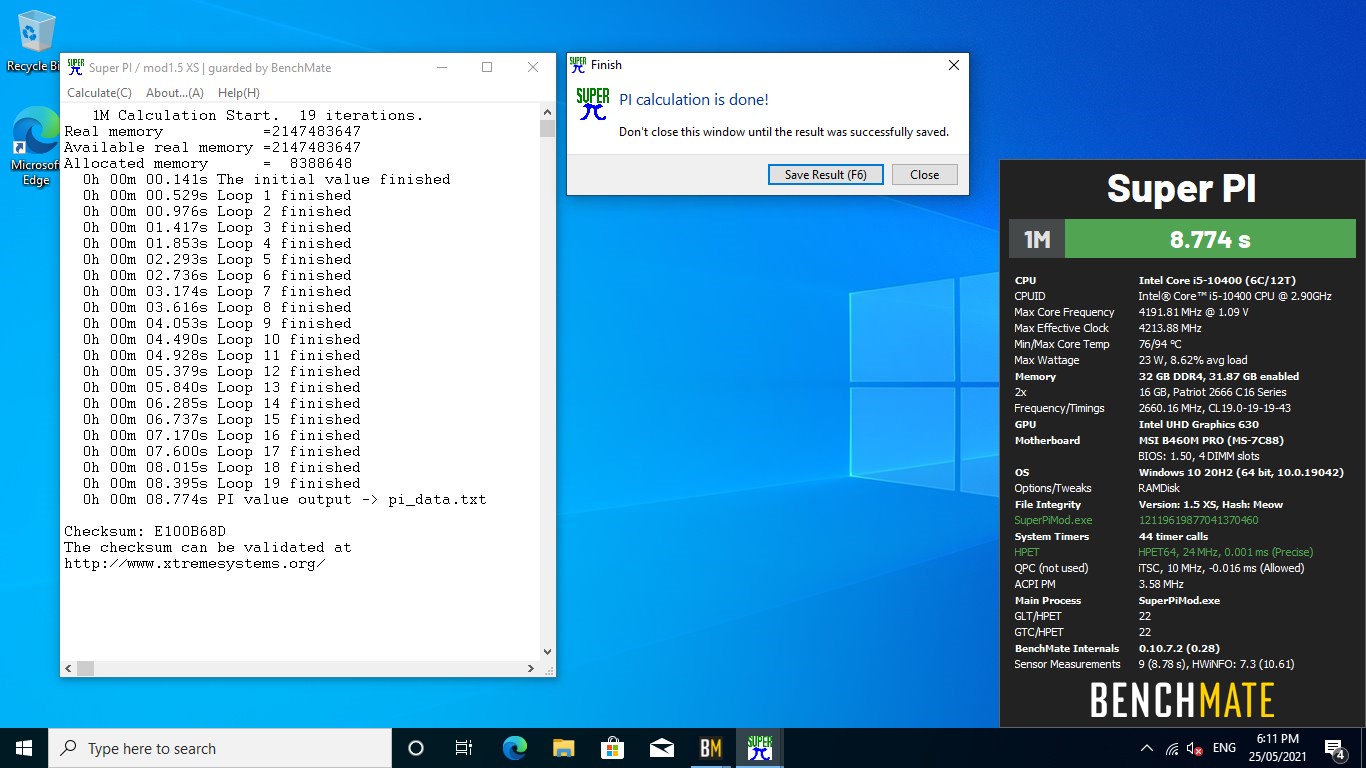Click the Allocated memory line
This screenshot has height=768, width=1366.
[208, 163]
